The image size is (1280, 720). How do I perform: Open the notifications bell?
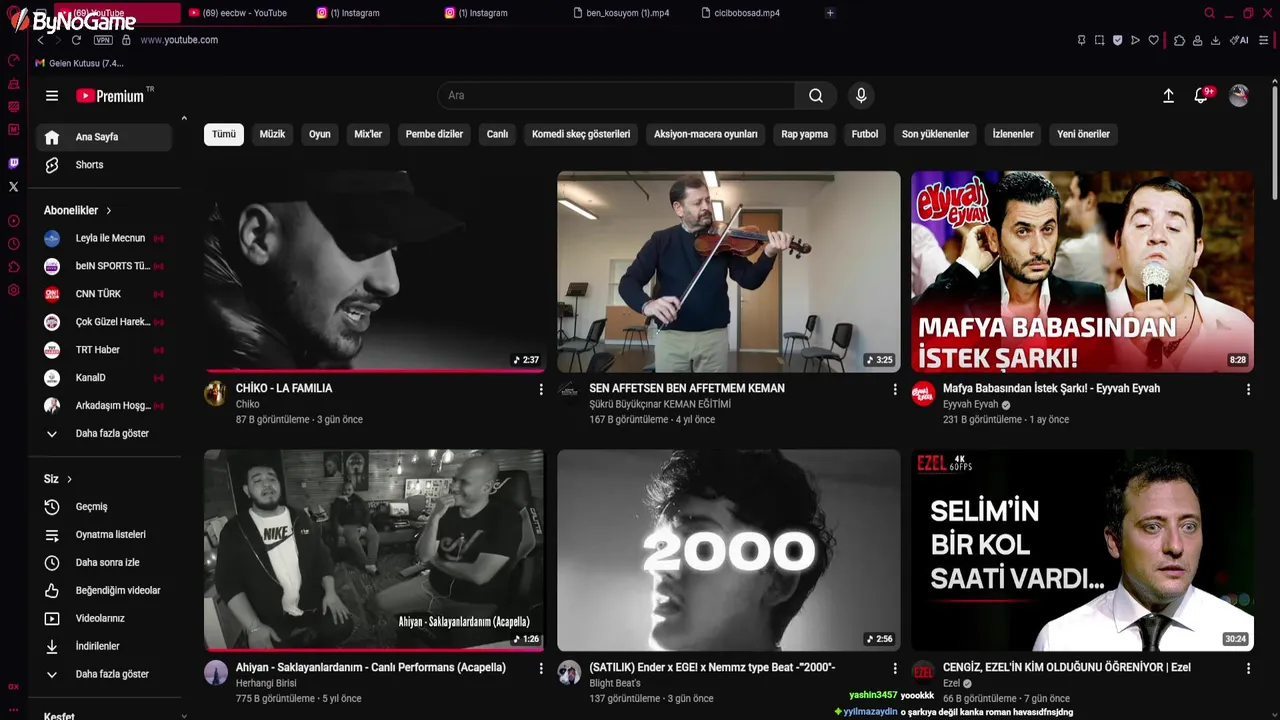tap(1201, 96)
